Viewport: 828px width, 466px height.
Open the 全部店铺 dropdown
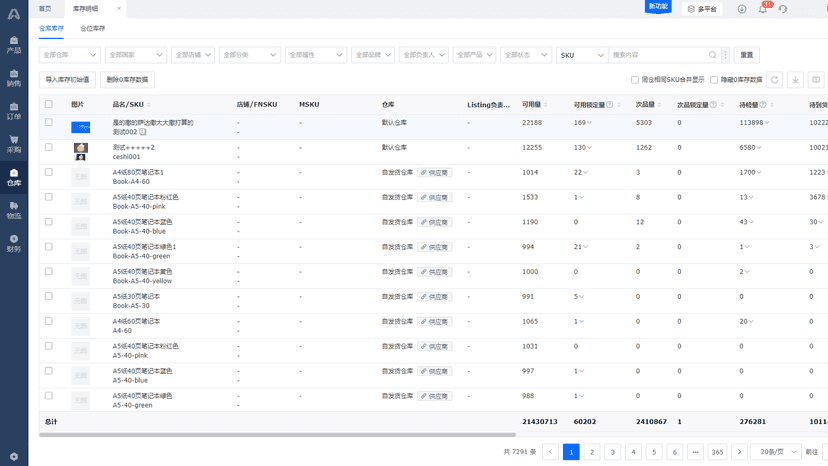pyautogui.click(x=193, y=55)
